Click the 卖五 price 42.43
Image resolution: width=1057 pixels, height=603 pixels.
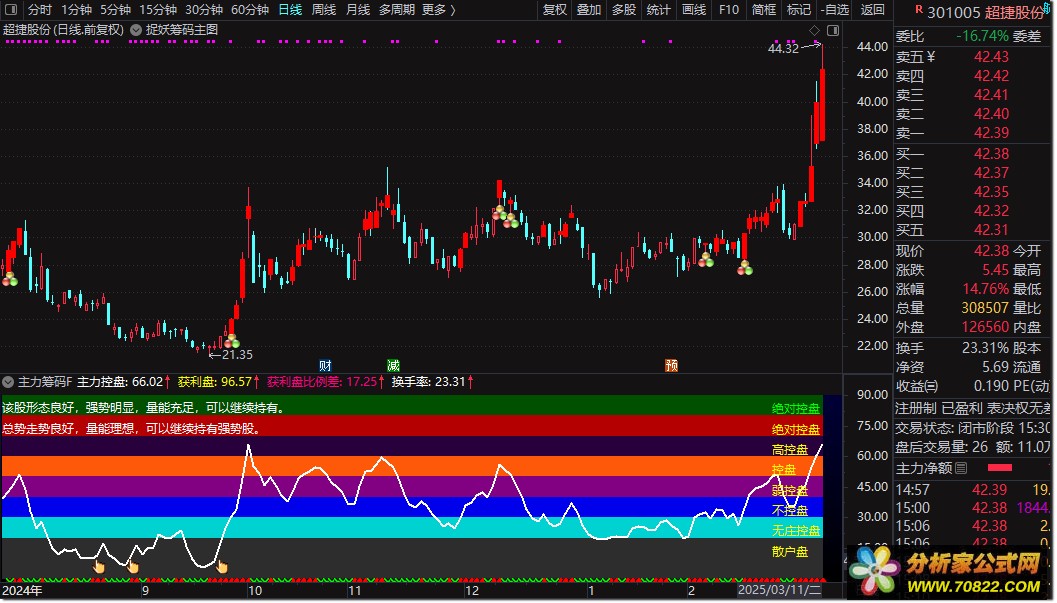pos(991,57)
